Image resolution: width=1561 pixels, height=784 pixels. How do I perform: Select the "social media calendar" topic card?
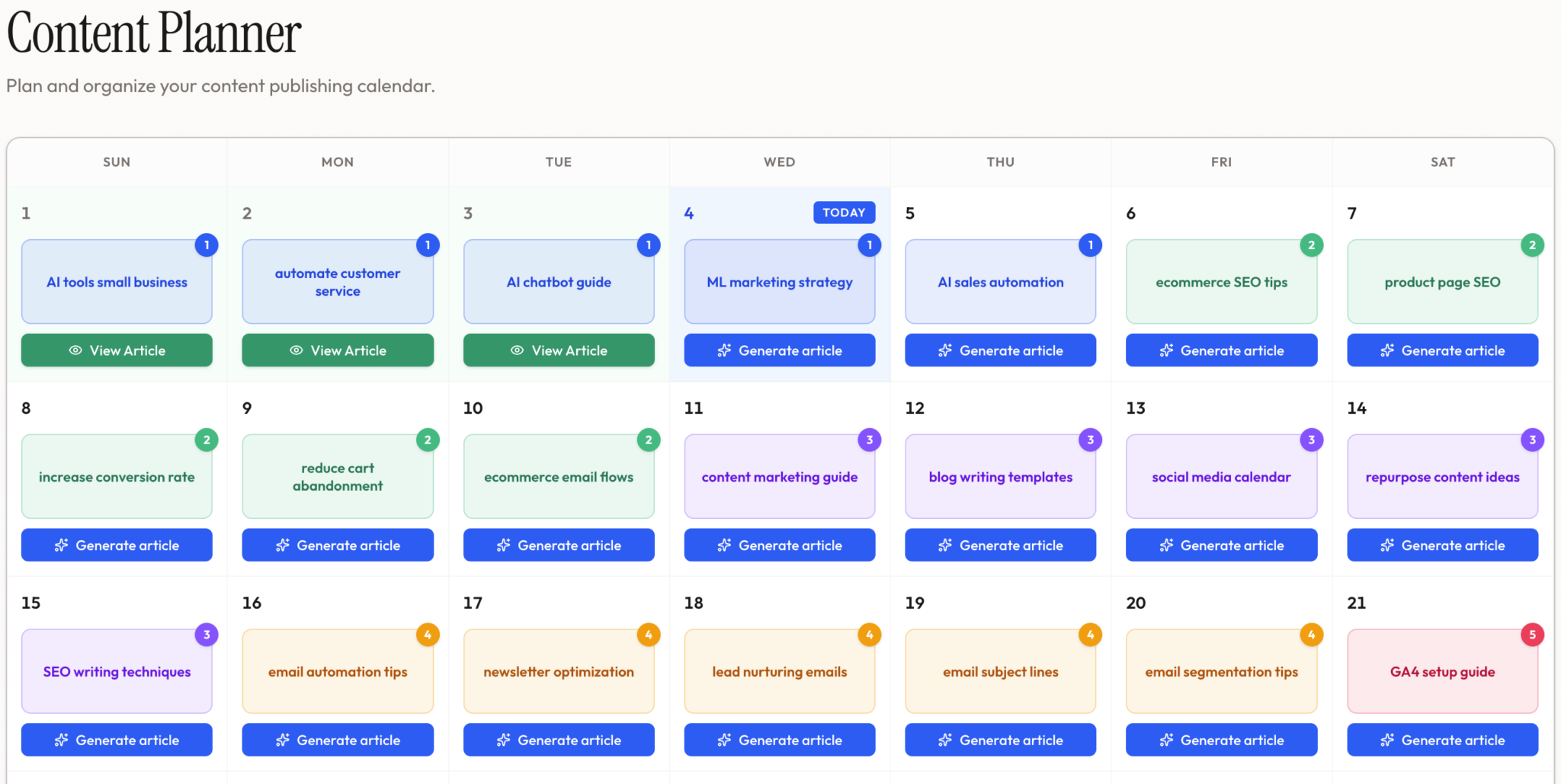click(1221, 476)
